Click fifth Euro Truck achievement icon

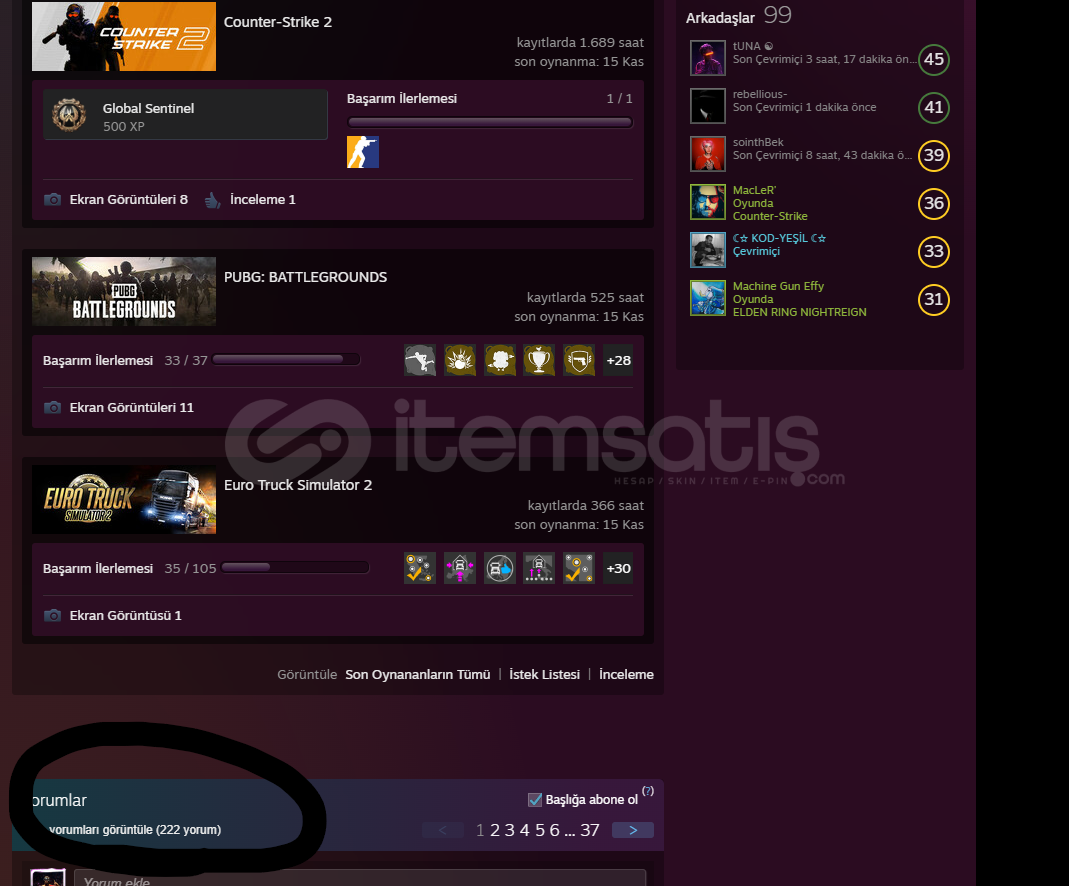point(579,568)
